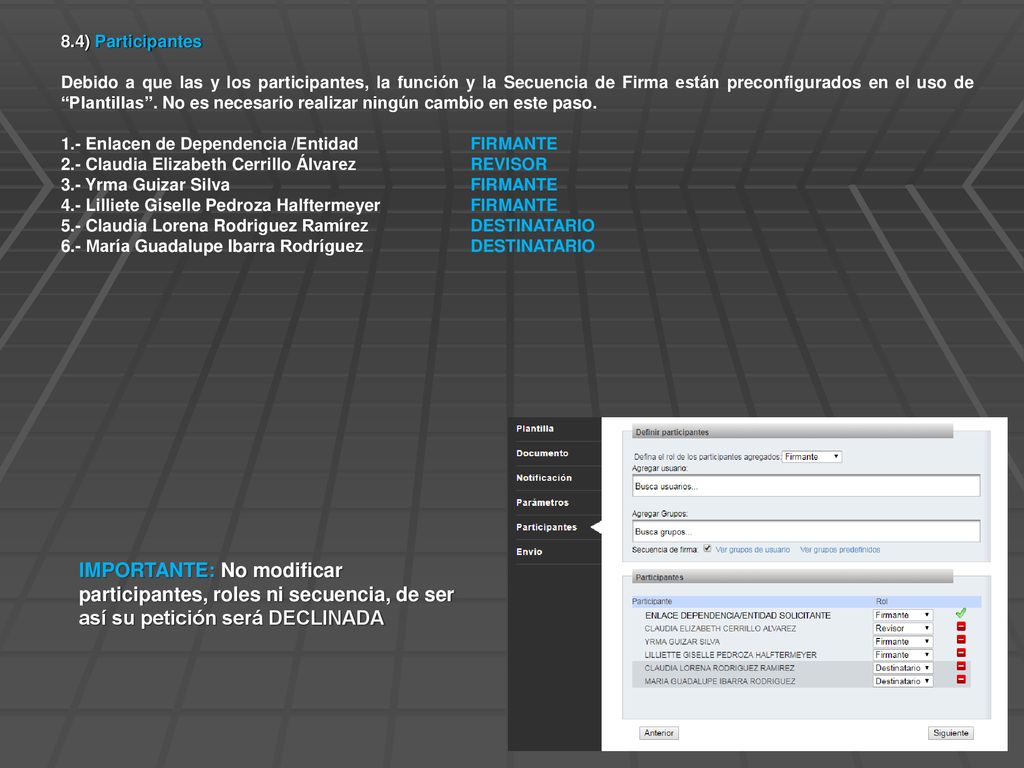Select the Parámetros step
The image size is (1024, 768).
(542, 503)
